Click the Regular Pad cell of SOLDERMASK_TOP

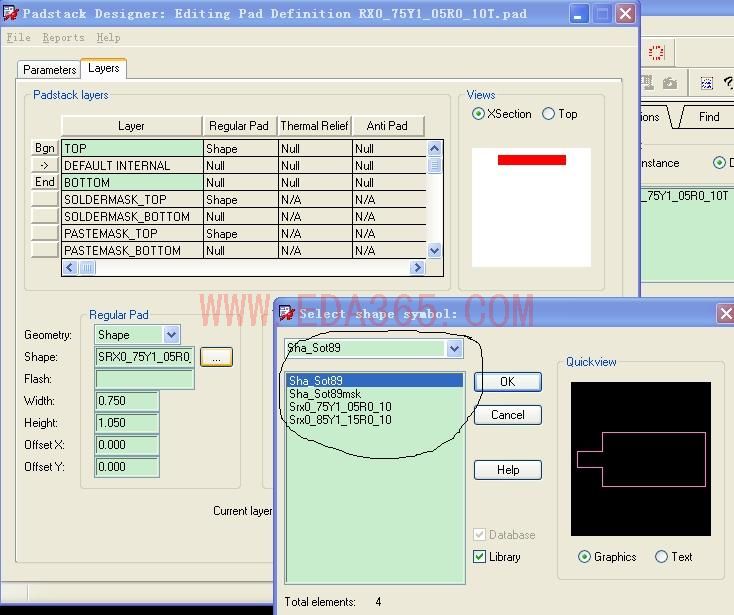(241, 199)
